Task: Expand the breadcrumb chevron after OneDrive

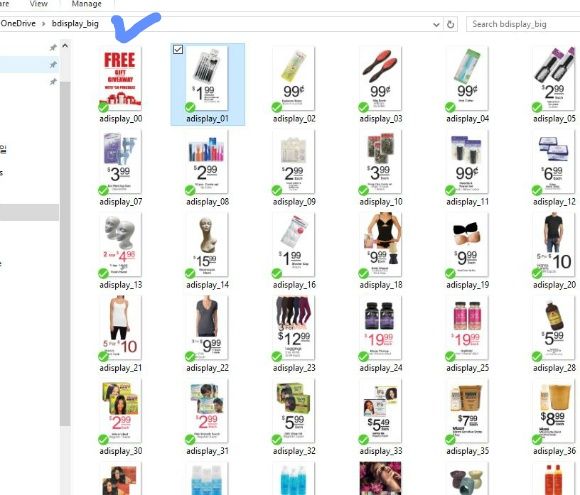Action: (44, 24)
